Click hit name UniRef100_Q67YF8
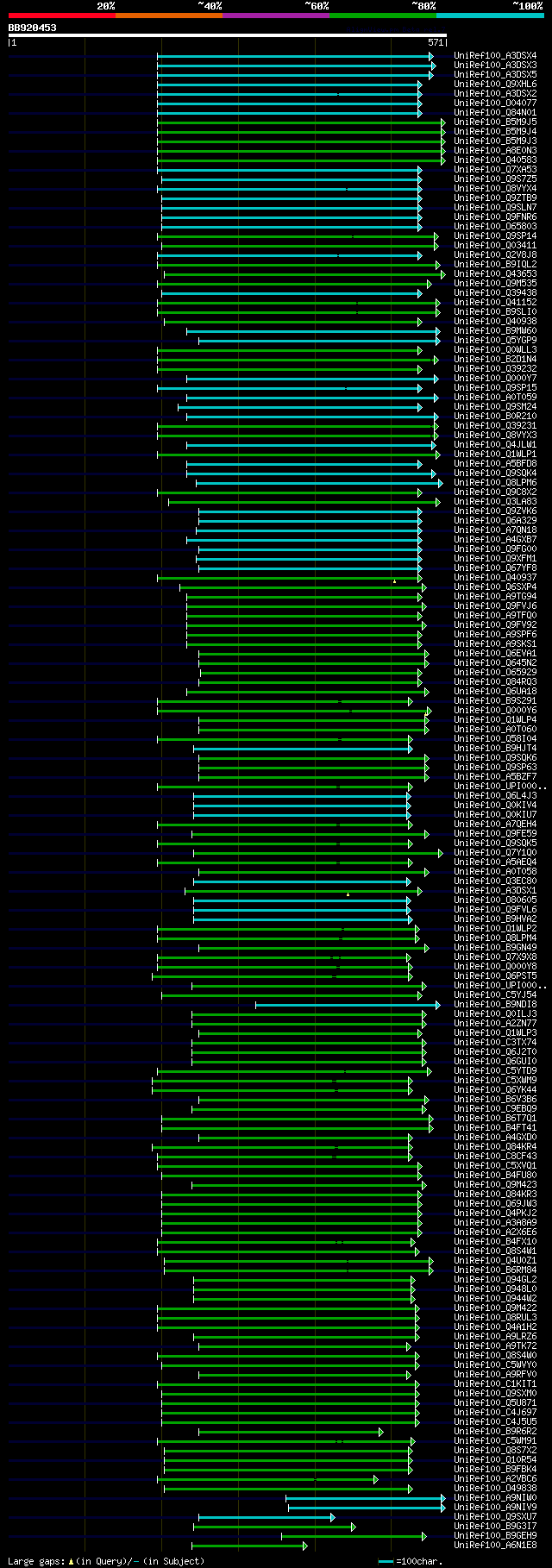The height and width of the screenshot is (1568, 552). [495, 568]
